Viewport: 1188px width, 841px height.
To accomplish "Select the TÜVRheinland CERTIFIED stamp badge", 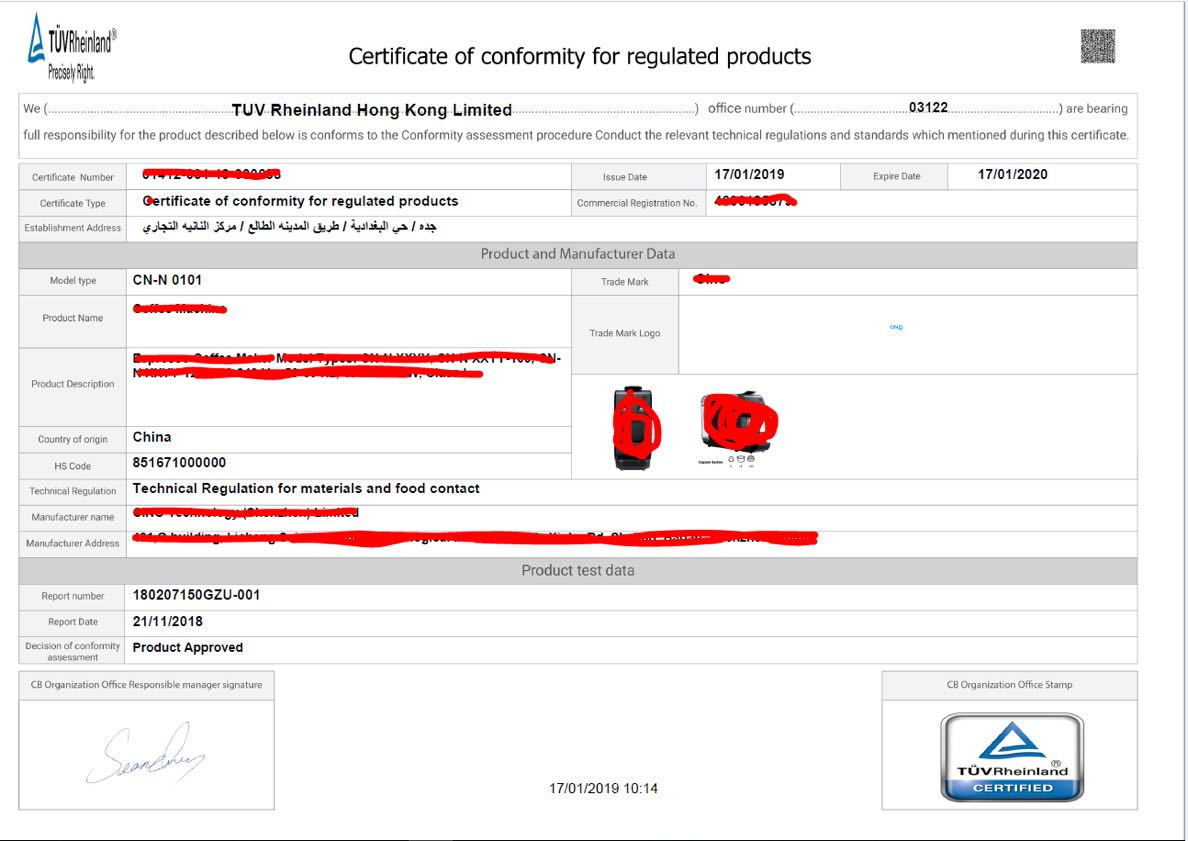I will tap(1012, 757).
